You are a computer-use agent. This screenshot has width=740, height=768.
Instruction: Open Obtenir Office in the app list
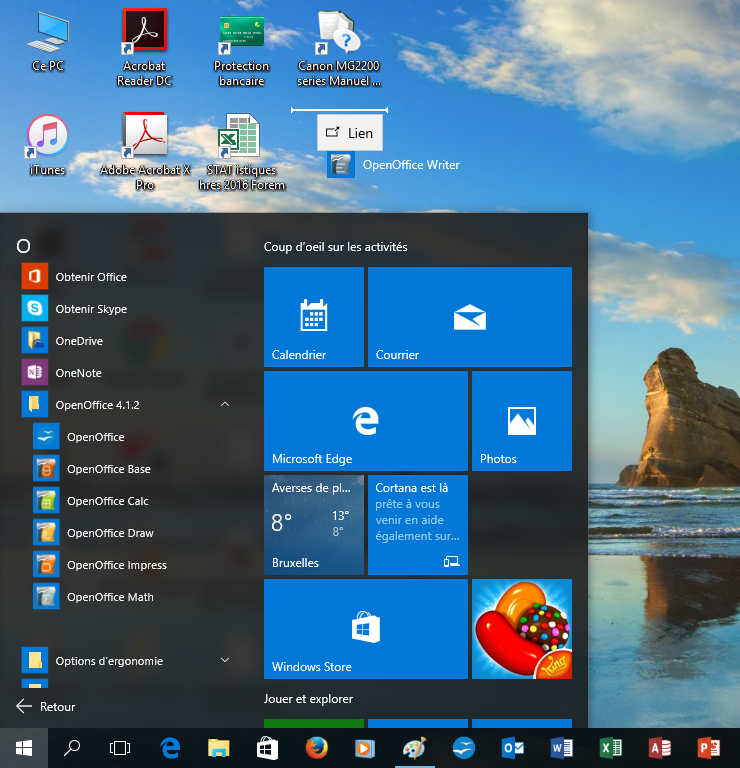coord(126,277)
